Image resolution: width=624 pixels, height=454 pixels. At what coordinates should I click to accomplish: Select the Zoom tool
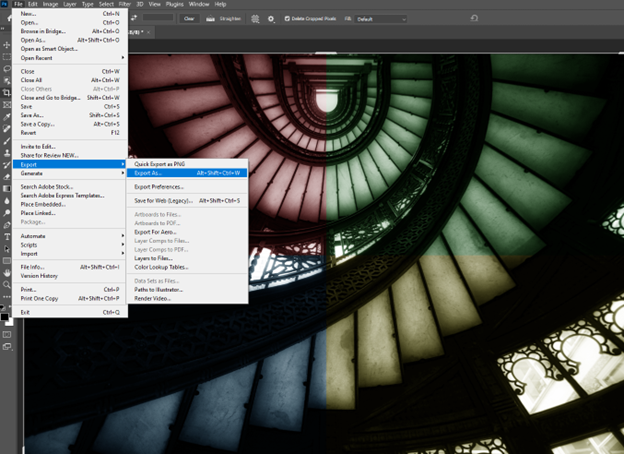7,284
